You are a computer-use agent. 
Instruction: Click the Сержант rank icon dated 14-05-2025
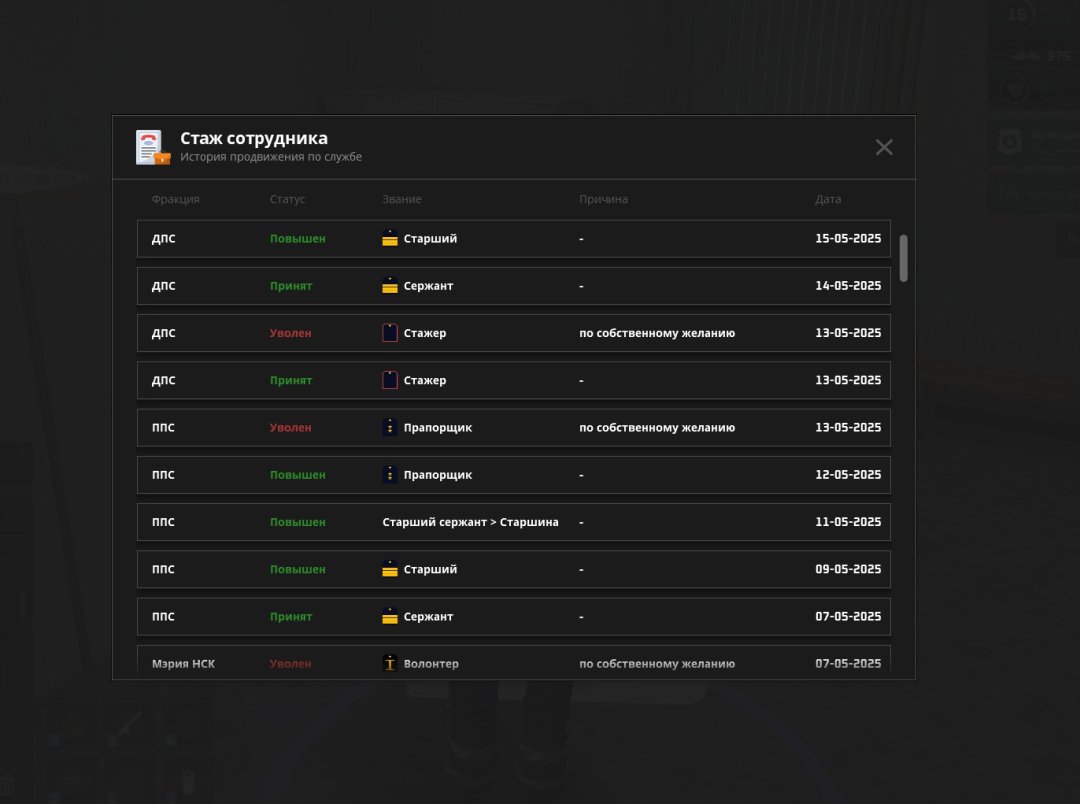390,286
